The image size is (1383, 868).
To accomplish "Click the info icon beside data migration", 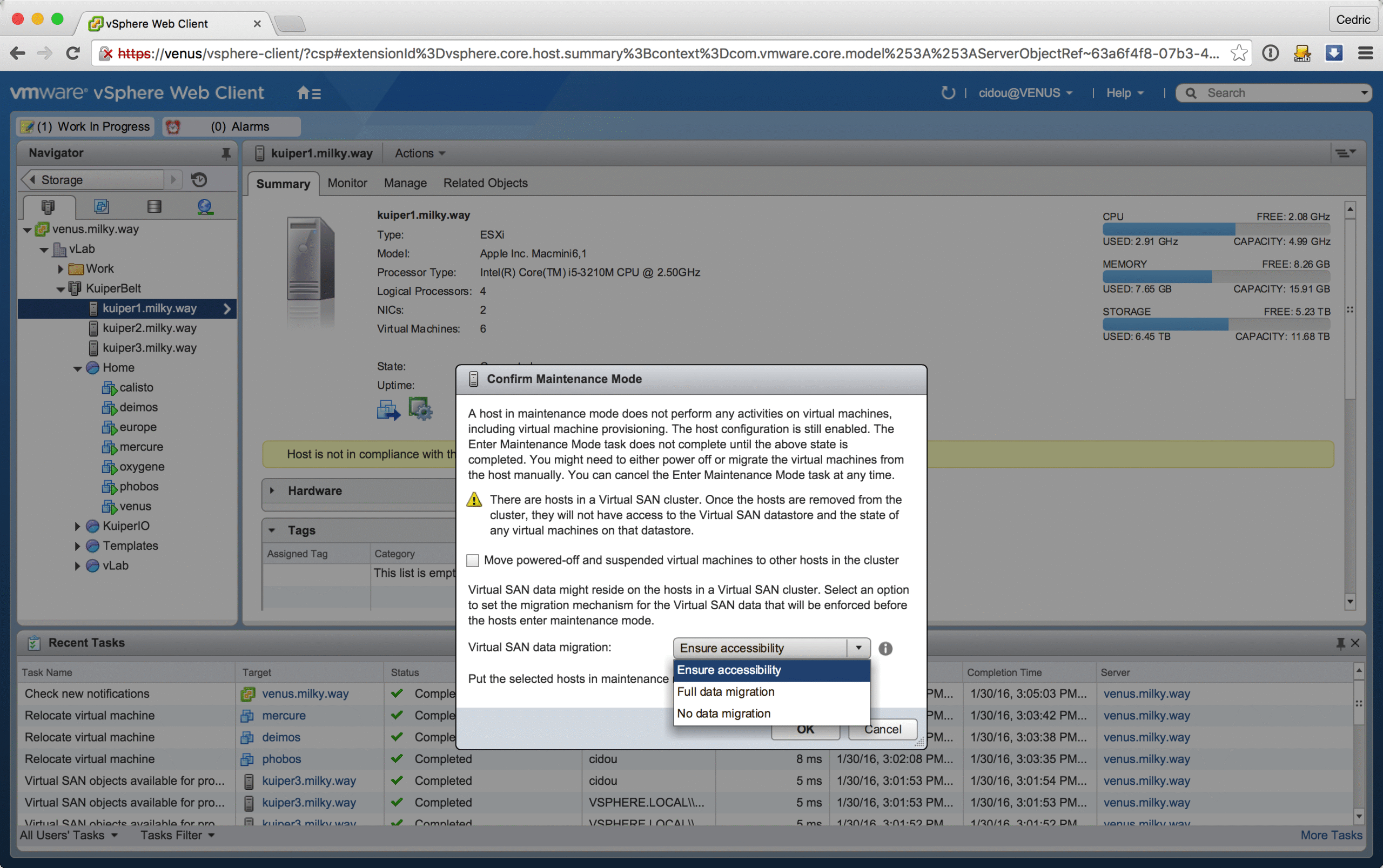I will tap(885, 648).
